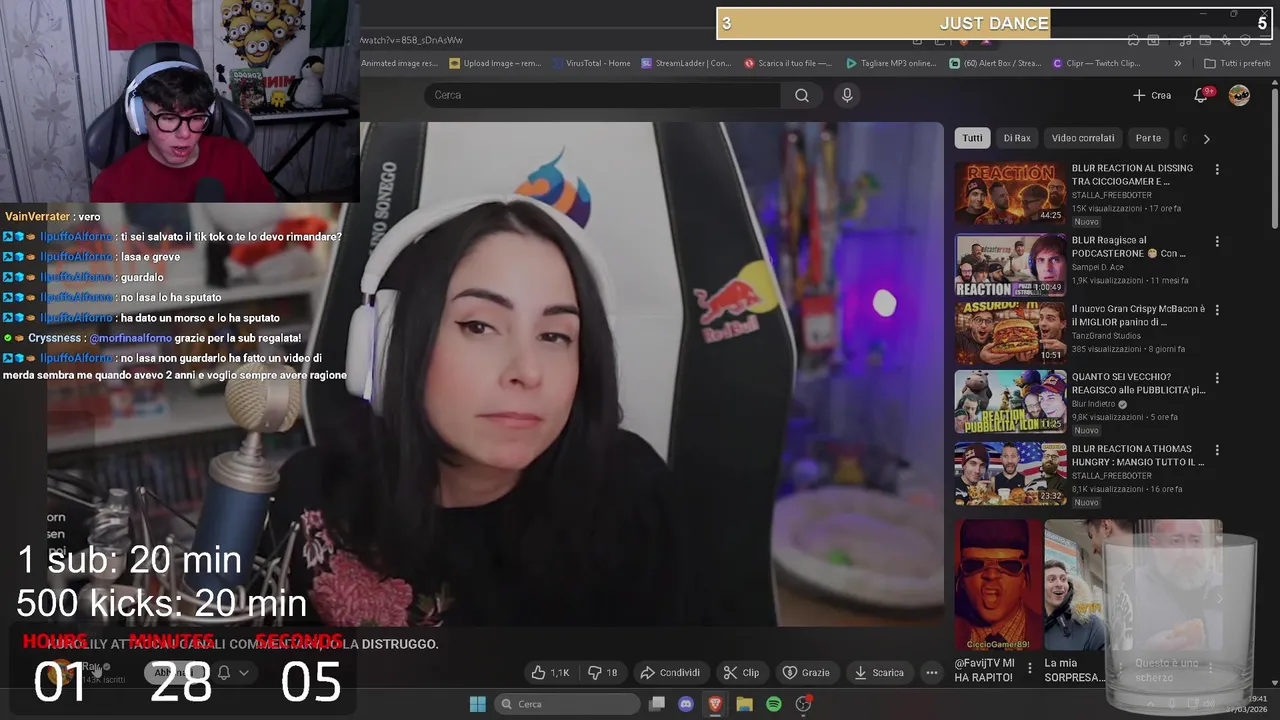Image resolution: width=1280 pixels, height=720 pixels.
Task: Click title 'Il nuovo Gran Crispy McBacon è il MIGLIOR panino'
Action: pyautogui.click(x=1138, y=316)
